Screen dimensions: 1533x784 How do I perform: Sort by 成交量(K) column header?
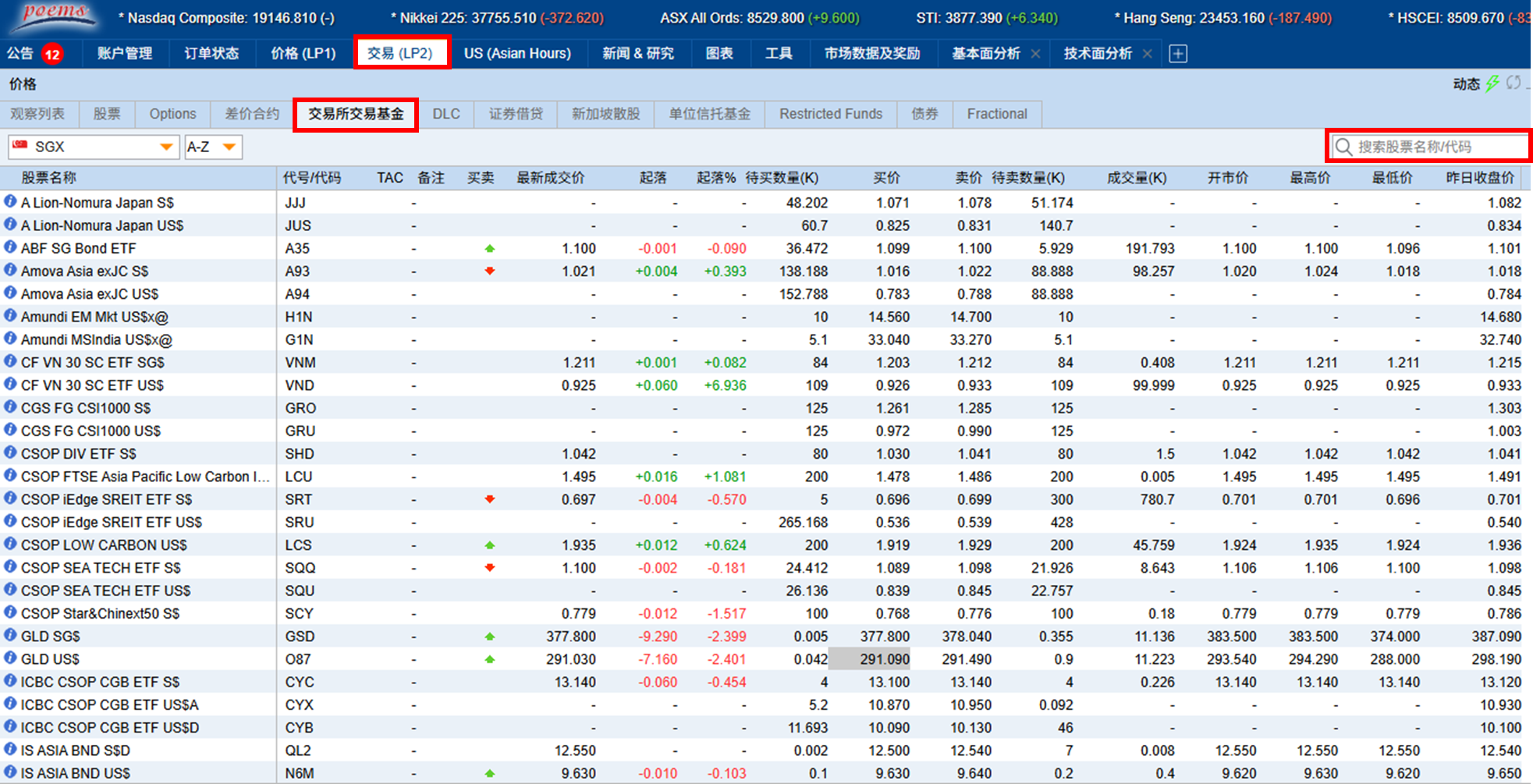1137,178
